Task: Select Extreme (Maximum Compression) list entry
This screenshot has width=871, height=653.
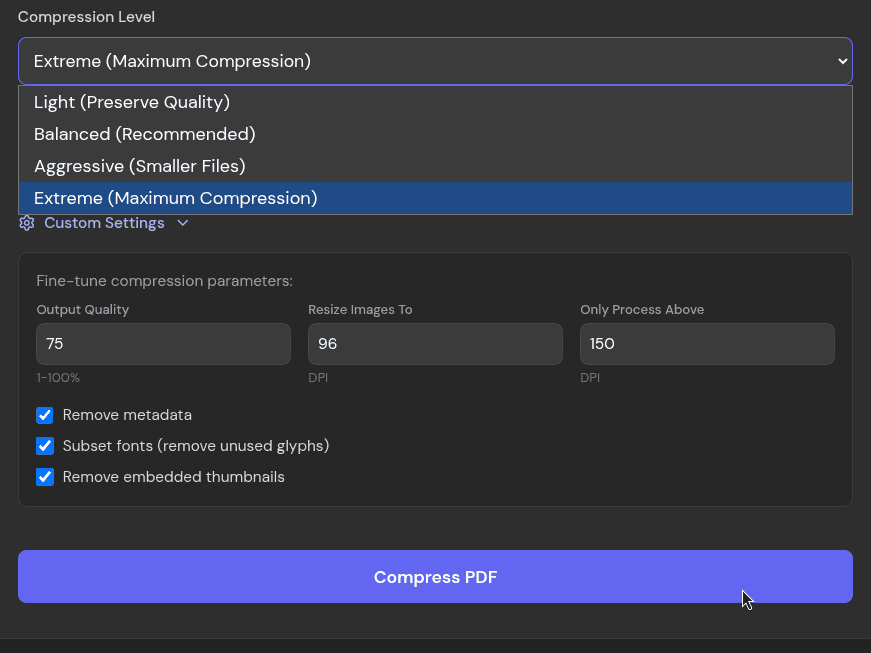Action: [x=435, y=198]
